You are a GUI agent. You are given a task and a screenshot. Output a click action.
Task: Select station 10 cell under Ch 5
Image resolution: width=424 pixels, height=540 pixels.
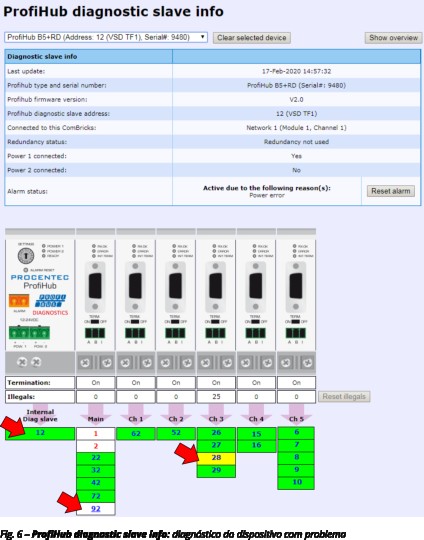click(x=296, y=482)
